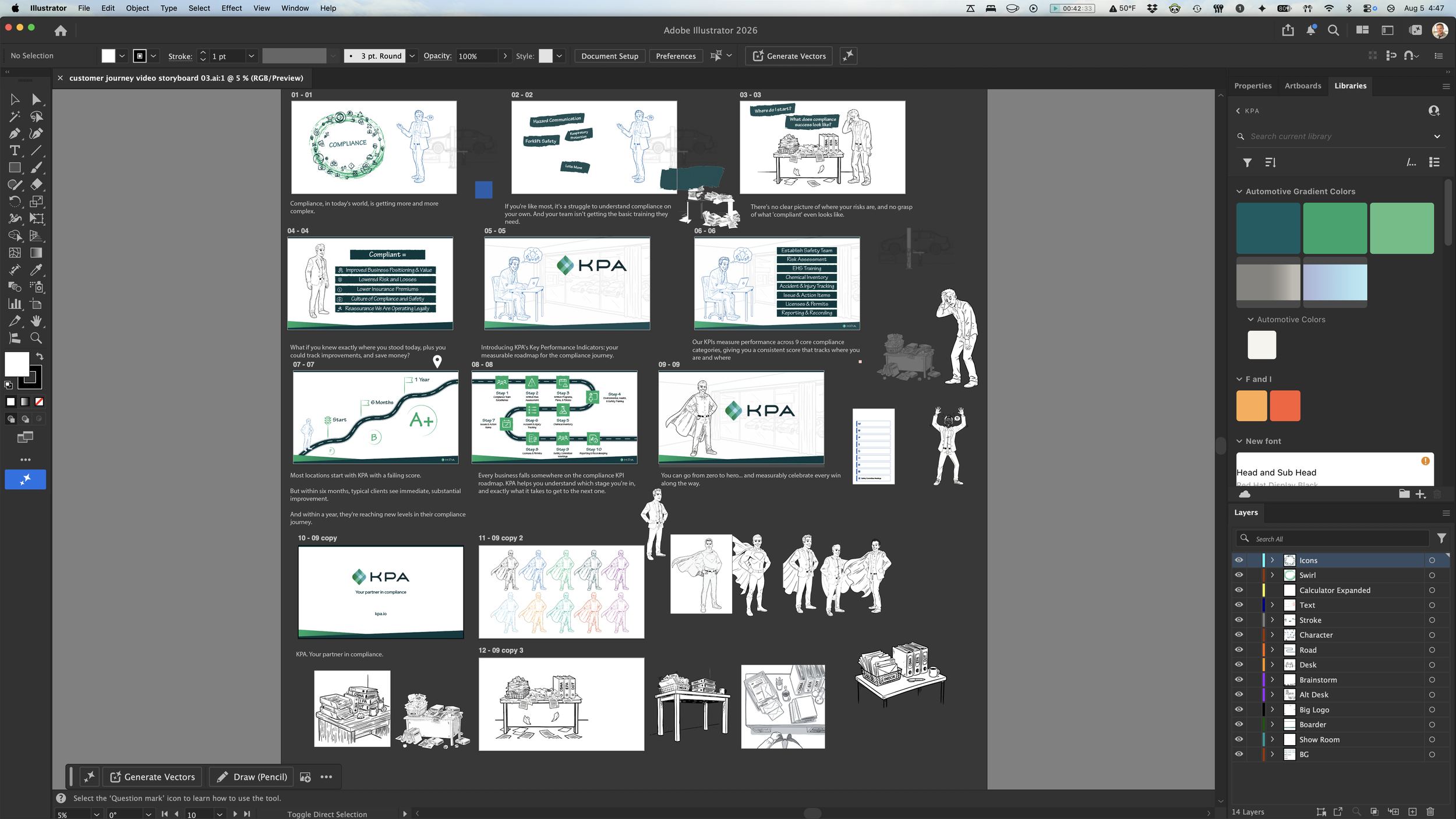The image size is (1456, 819).
Task: Go back from the KPA library
Action: pos(1238,111)
